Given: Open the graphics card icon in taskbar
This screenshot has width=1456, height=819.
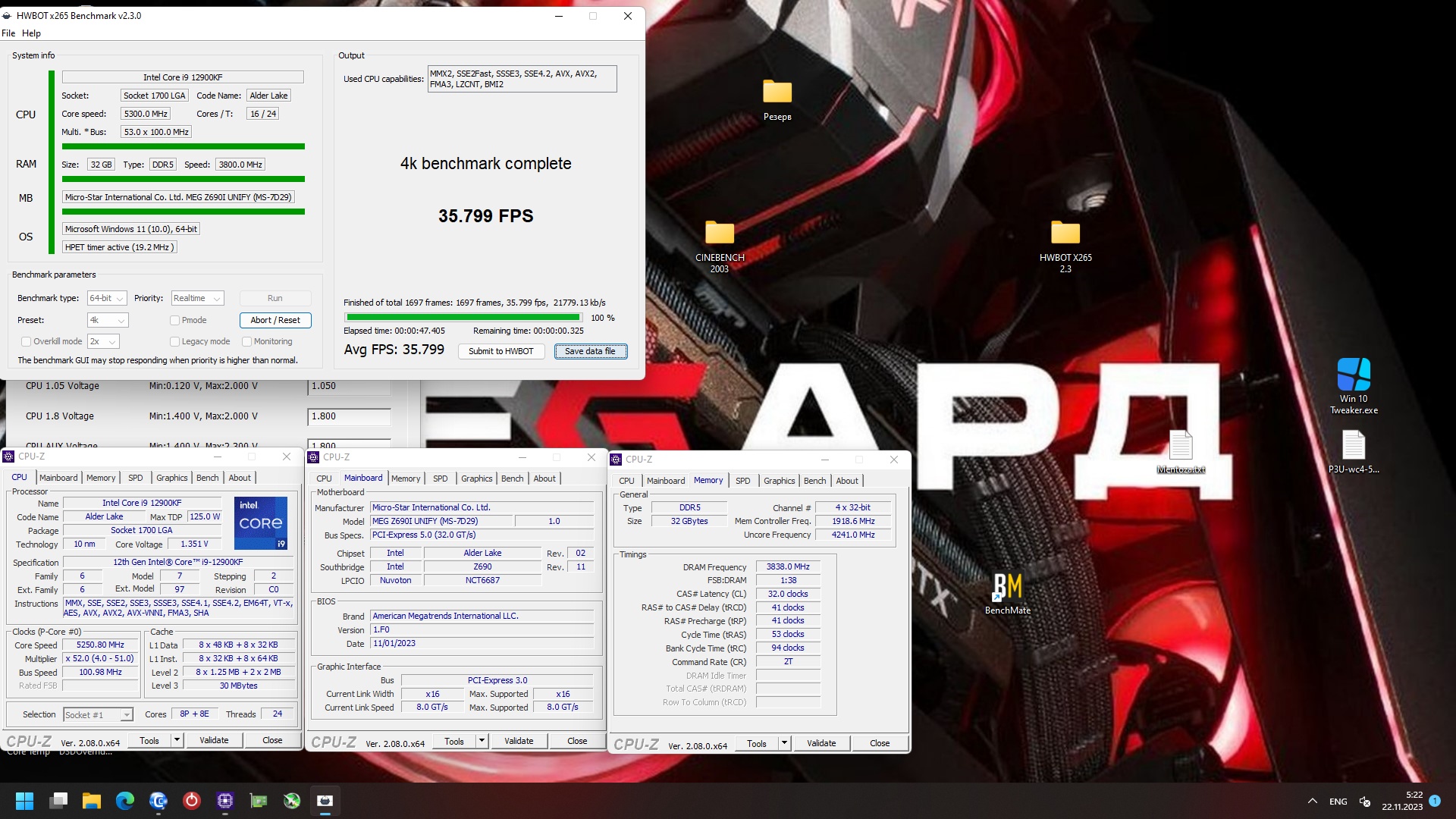Looking at the screenshot, I should click(259, 801).
